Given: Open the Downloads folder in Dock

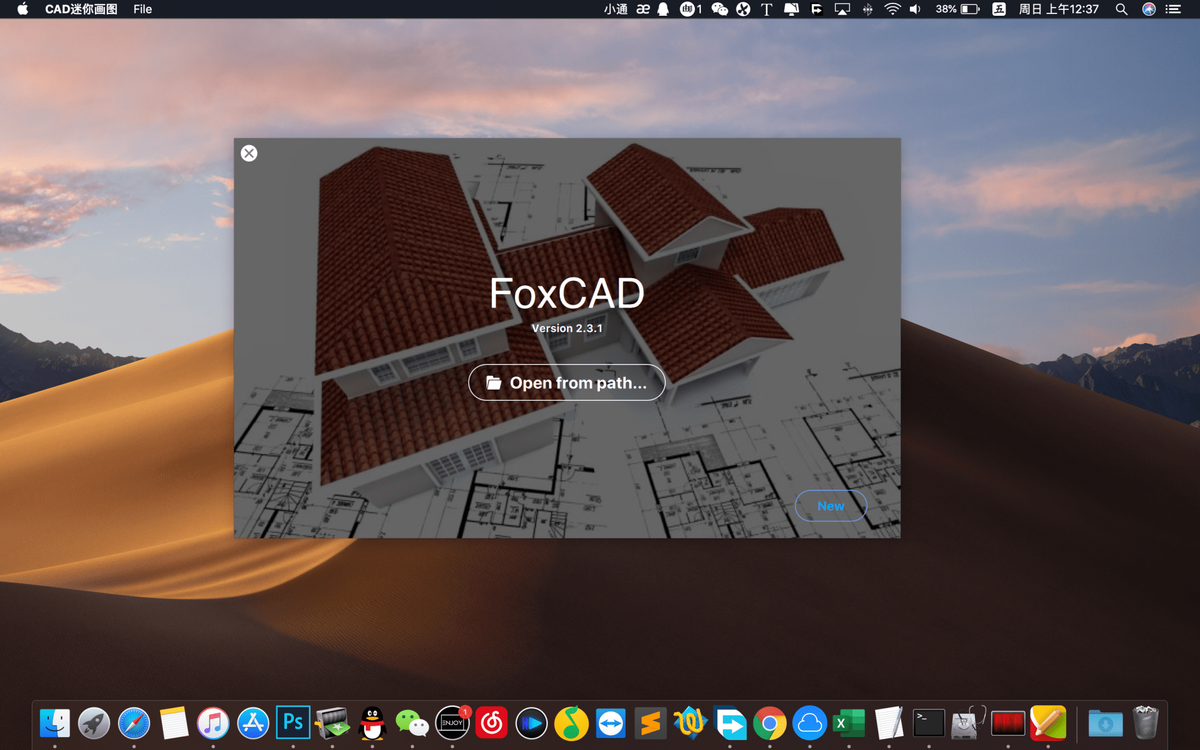Looking at the screenshot, I should pos(1105,722).
